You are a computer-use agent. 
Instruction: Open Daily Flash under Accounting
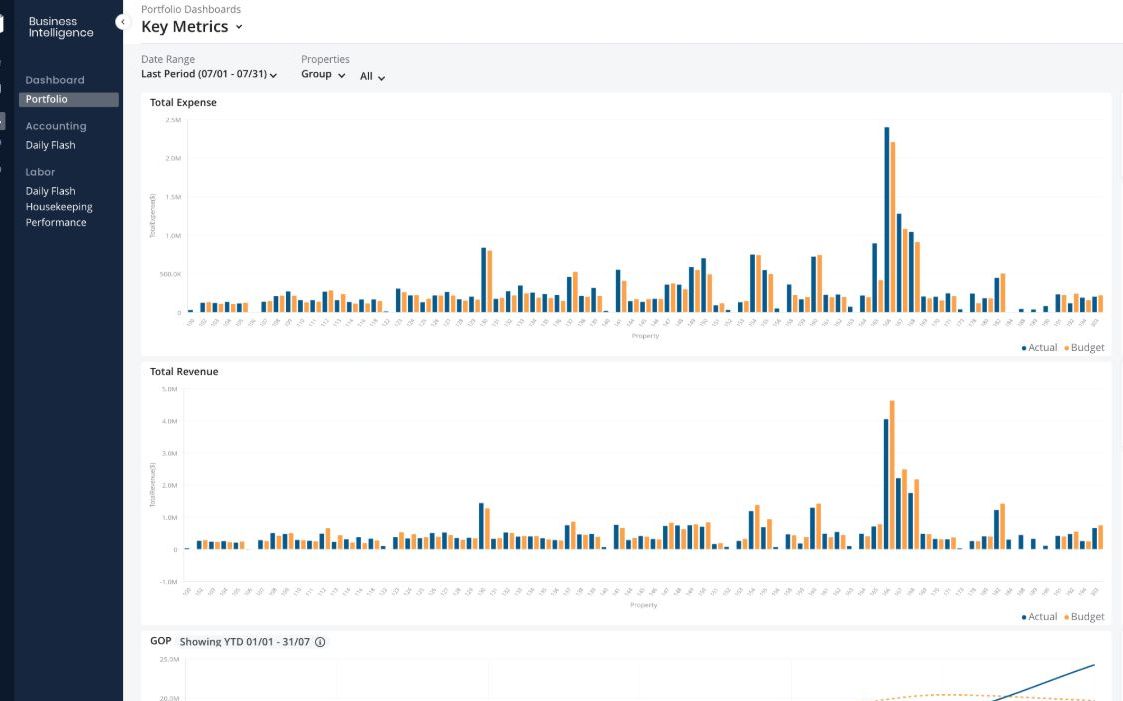(50, 145)
